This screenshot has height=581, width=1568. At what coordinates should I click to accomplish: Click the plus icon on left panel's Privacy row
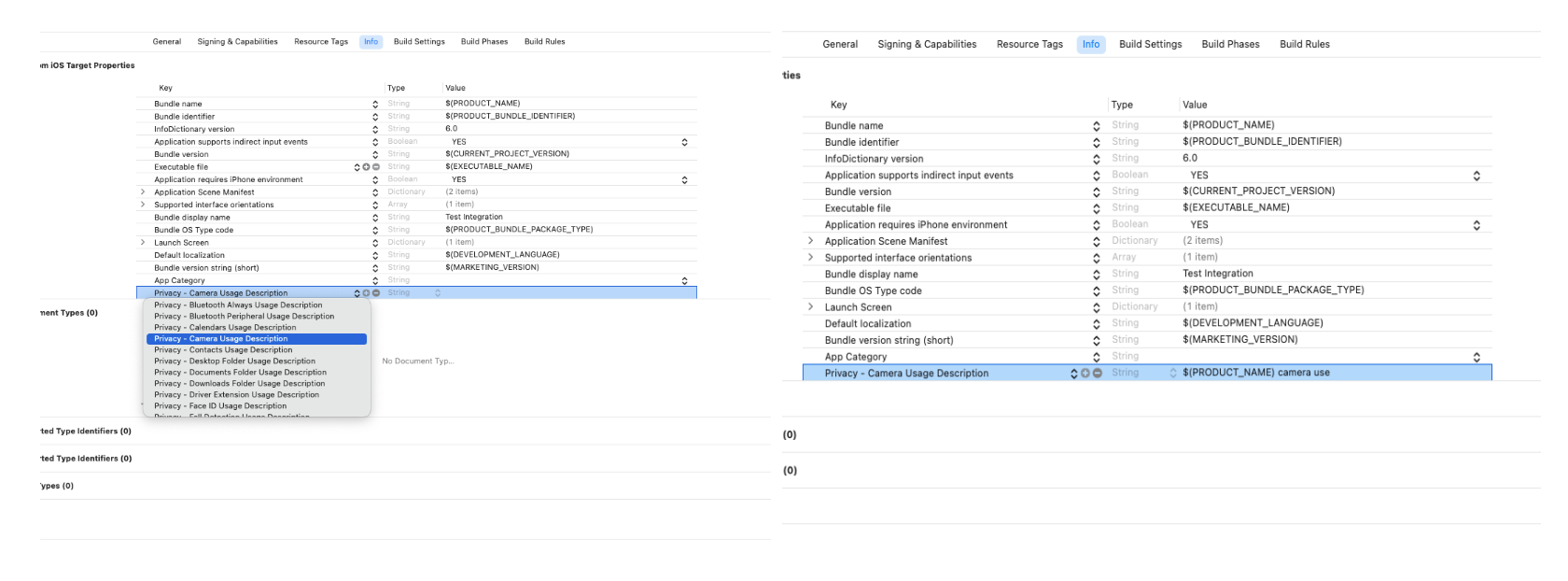(366, 293)
